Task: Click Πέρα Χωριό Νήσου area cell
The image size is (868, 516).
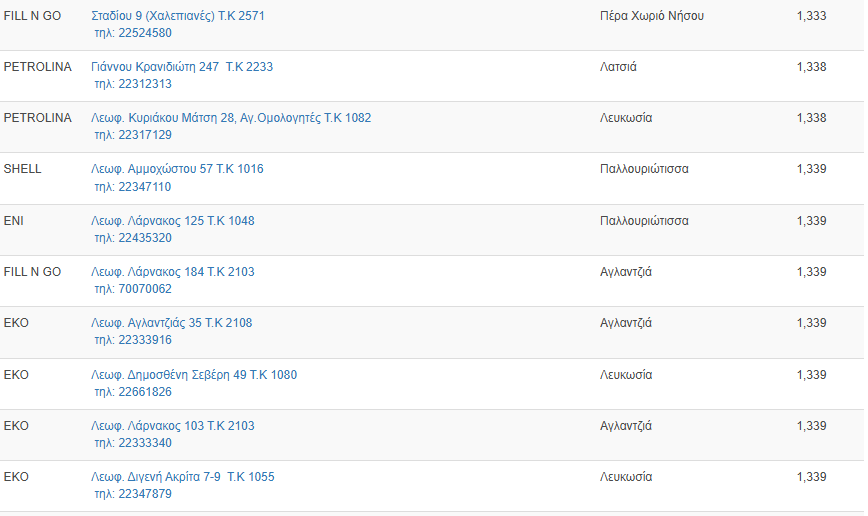Action: click(x=651, y=16)
